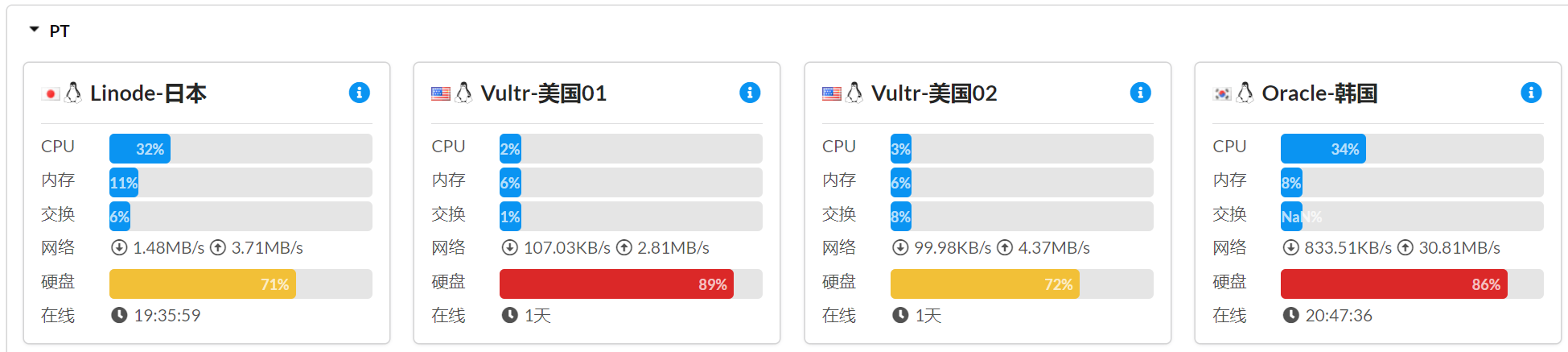
Task: Click the Vultr-美国02 server title
Action: pyautogui.click(x=934, y=93)
